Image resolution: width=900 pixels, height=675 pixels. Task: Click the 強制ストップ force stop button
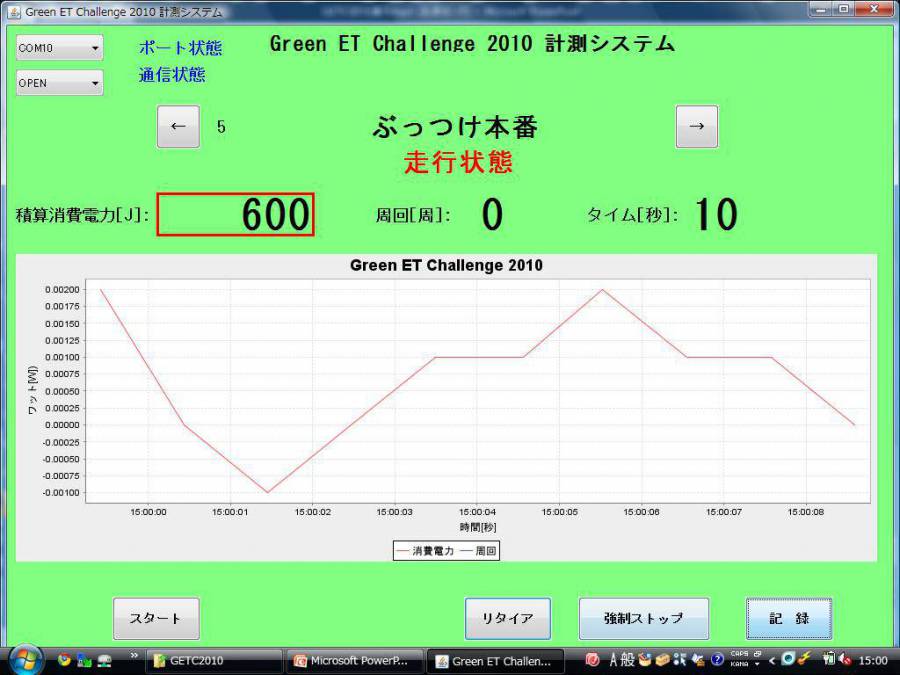click(643, 618)
